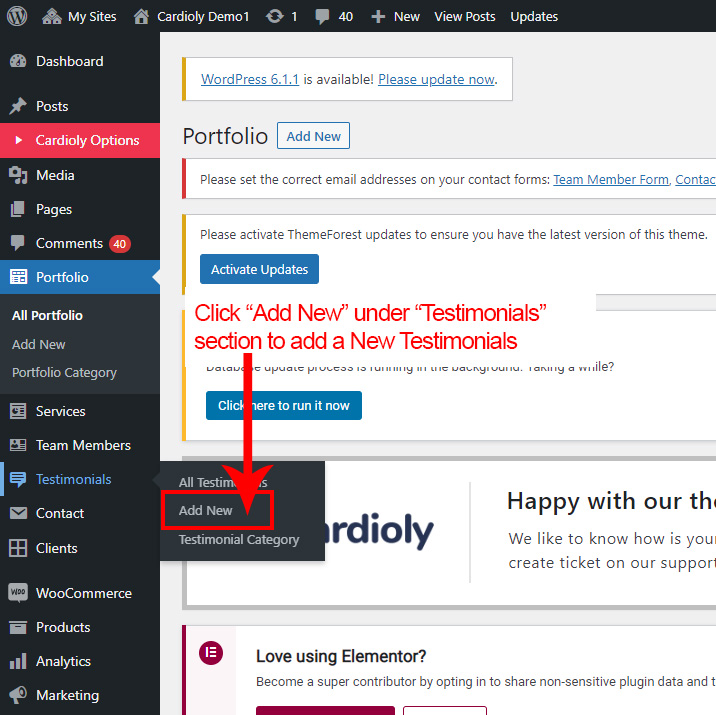Image resolution: width=716 pixels, height=715 pixels.
Task: Click the Marketing megaphone icon
Action: pyautogui.click(x=18, y=695)
